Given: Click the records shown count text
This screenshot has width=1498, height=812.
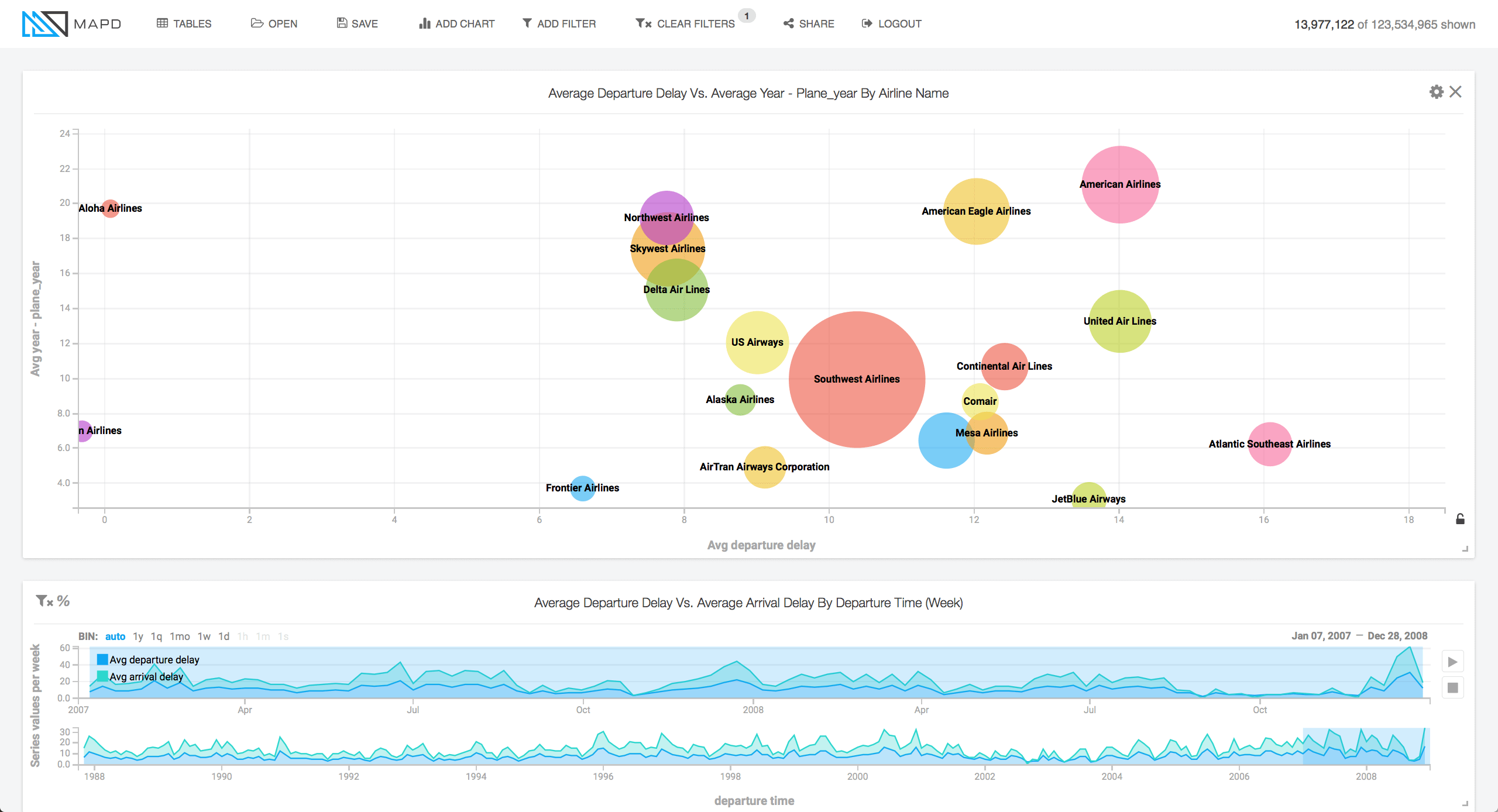Looking at the screenshot, I should point(1384,25).
